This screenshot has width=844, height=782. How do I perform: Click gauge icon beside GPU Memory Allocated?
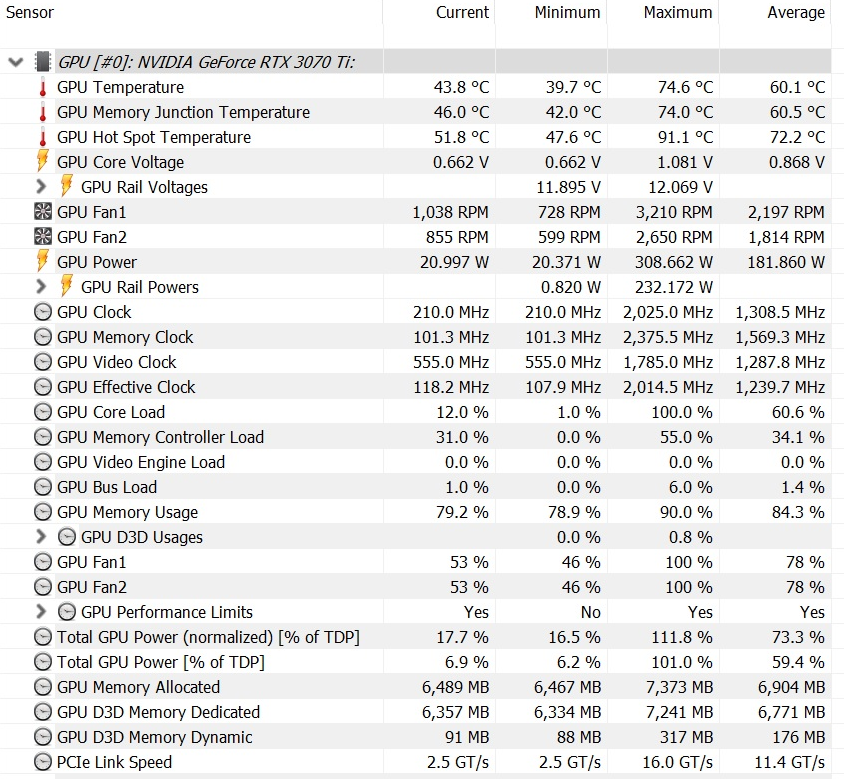pos(43,687)
